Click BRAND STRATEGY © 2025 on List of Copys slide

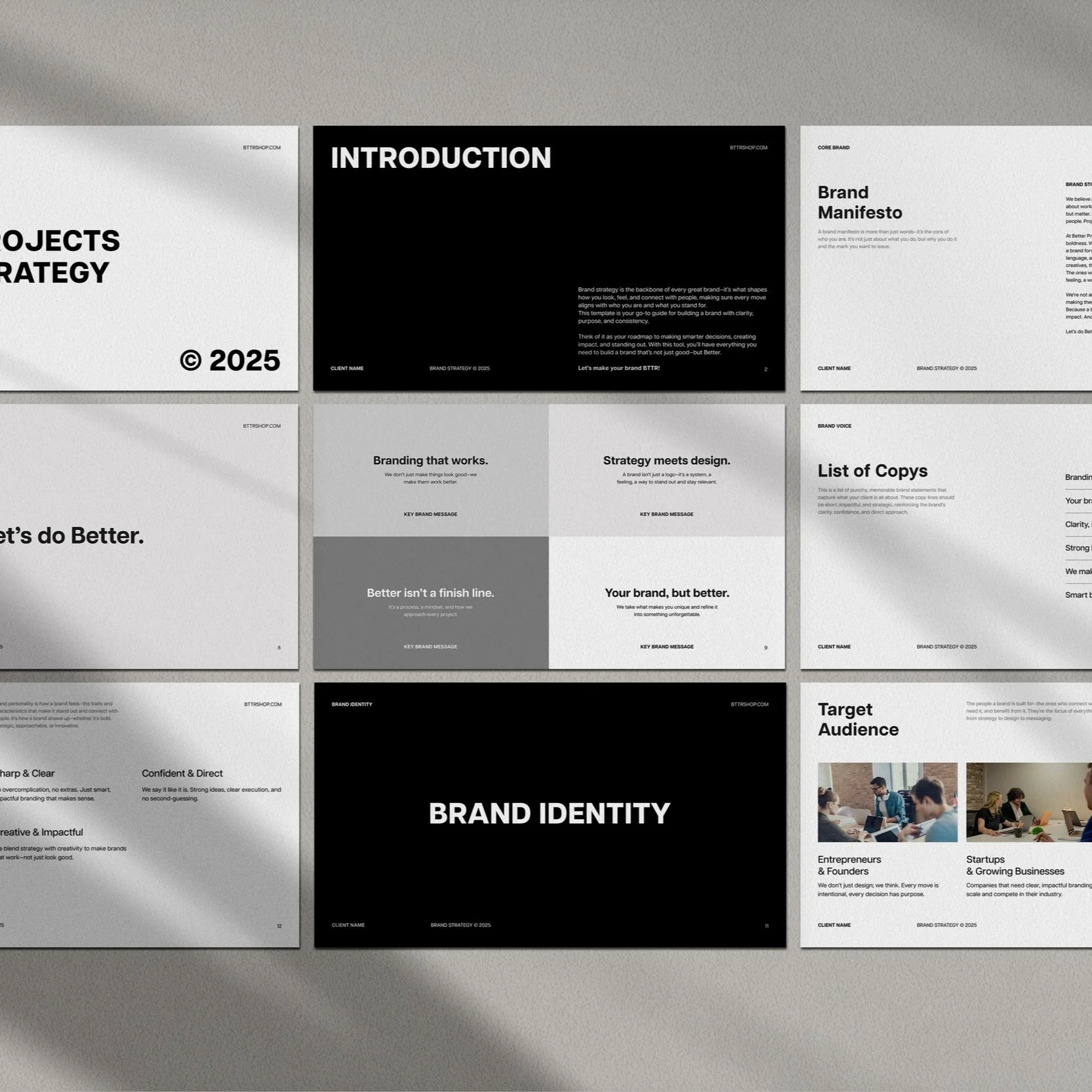pos(946,647)
